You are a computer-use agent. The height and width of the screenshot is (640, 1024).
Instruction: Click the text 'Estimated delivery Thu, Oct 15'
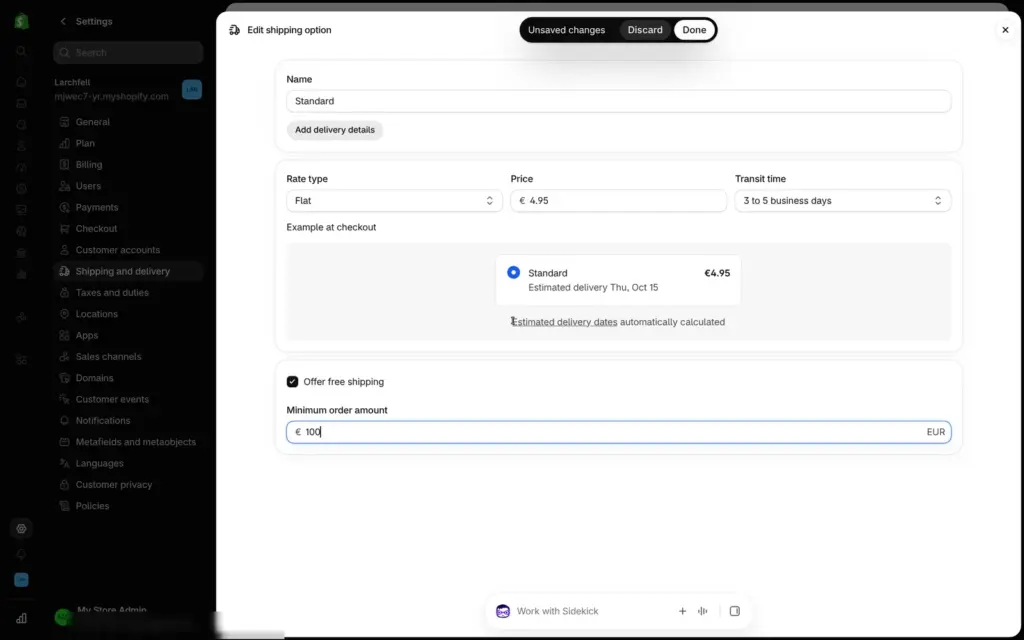click(x=593, y=287)
